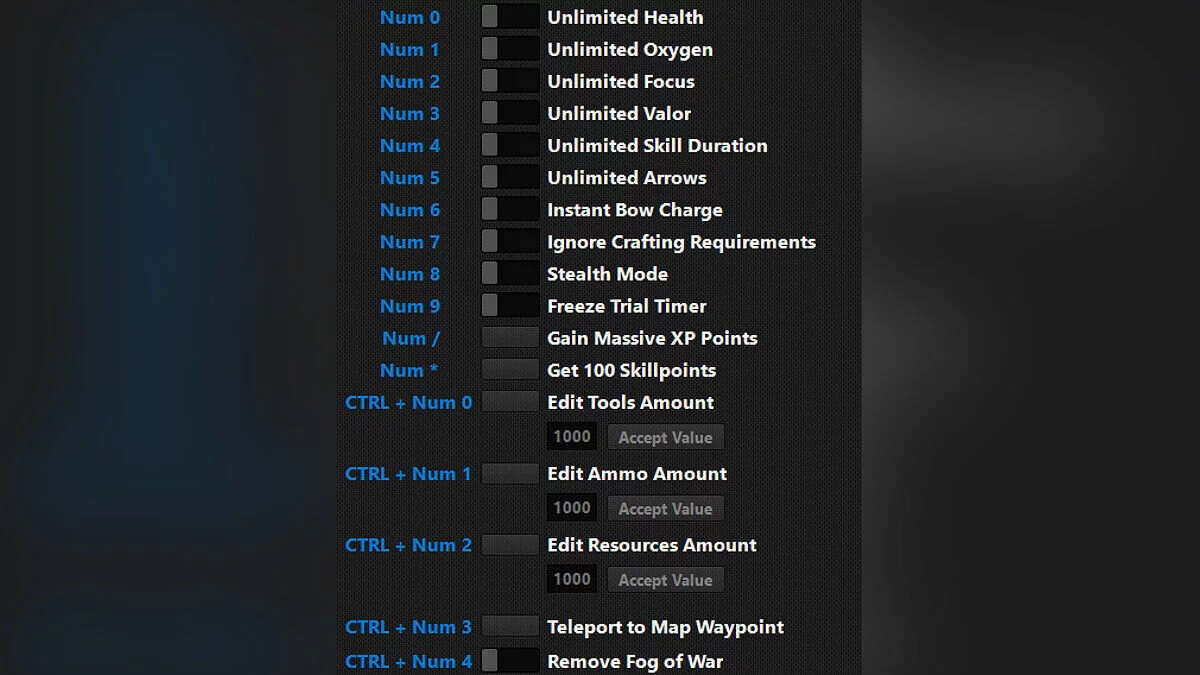The image size is (1200, 675).
Task: Activate Teleport to Map Waypoint button
Action: point(510,627)
